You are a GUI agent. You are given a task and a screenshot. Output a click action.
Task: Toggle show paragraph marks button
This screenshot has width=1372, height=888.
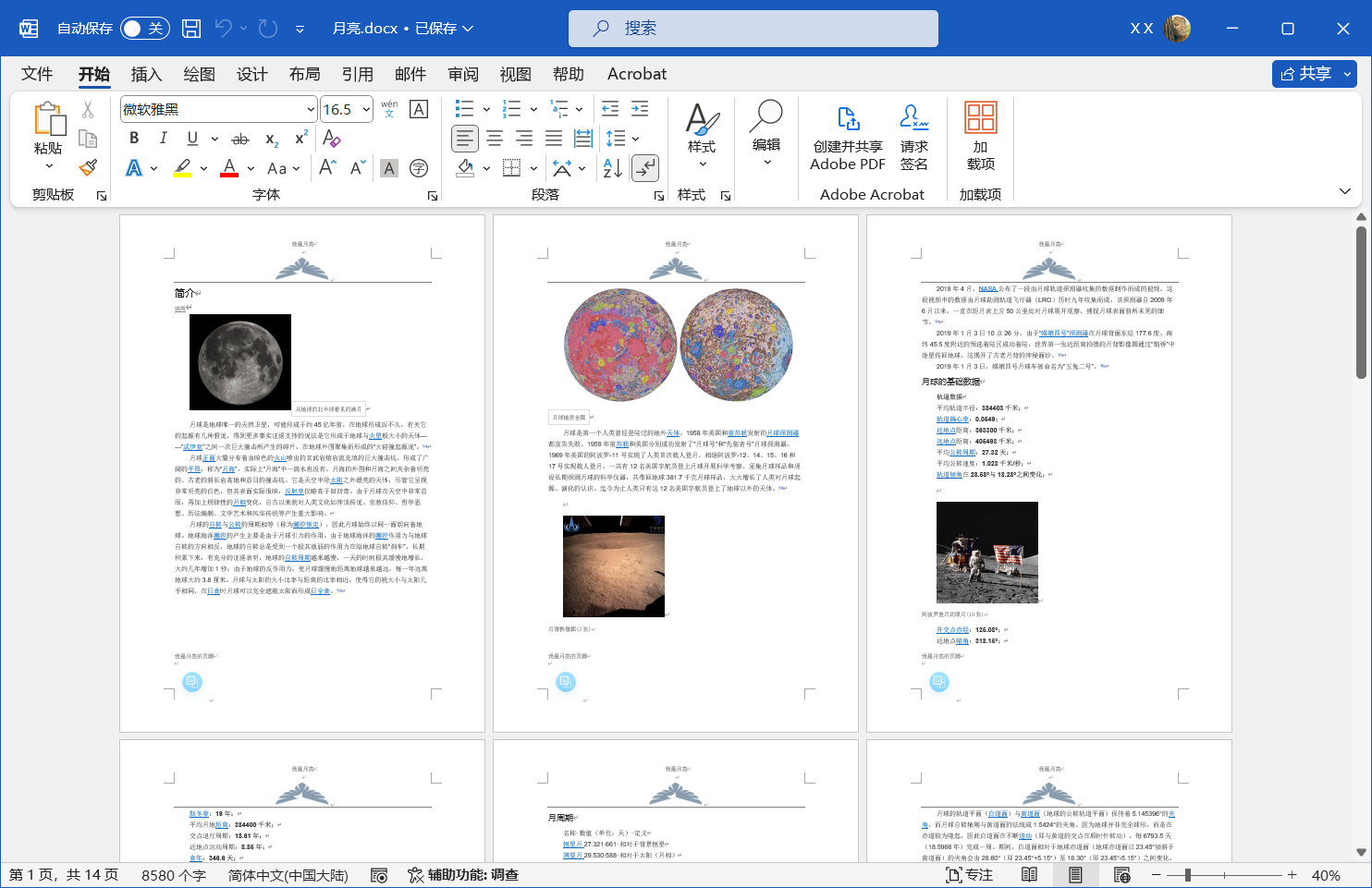(x=645, y=168)
